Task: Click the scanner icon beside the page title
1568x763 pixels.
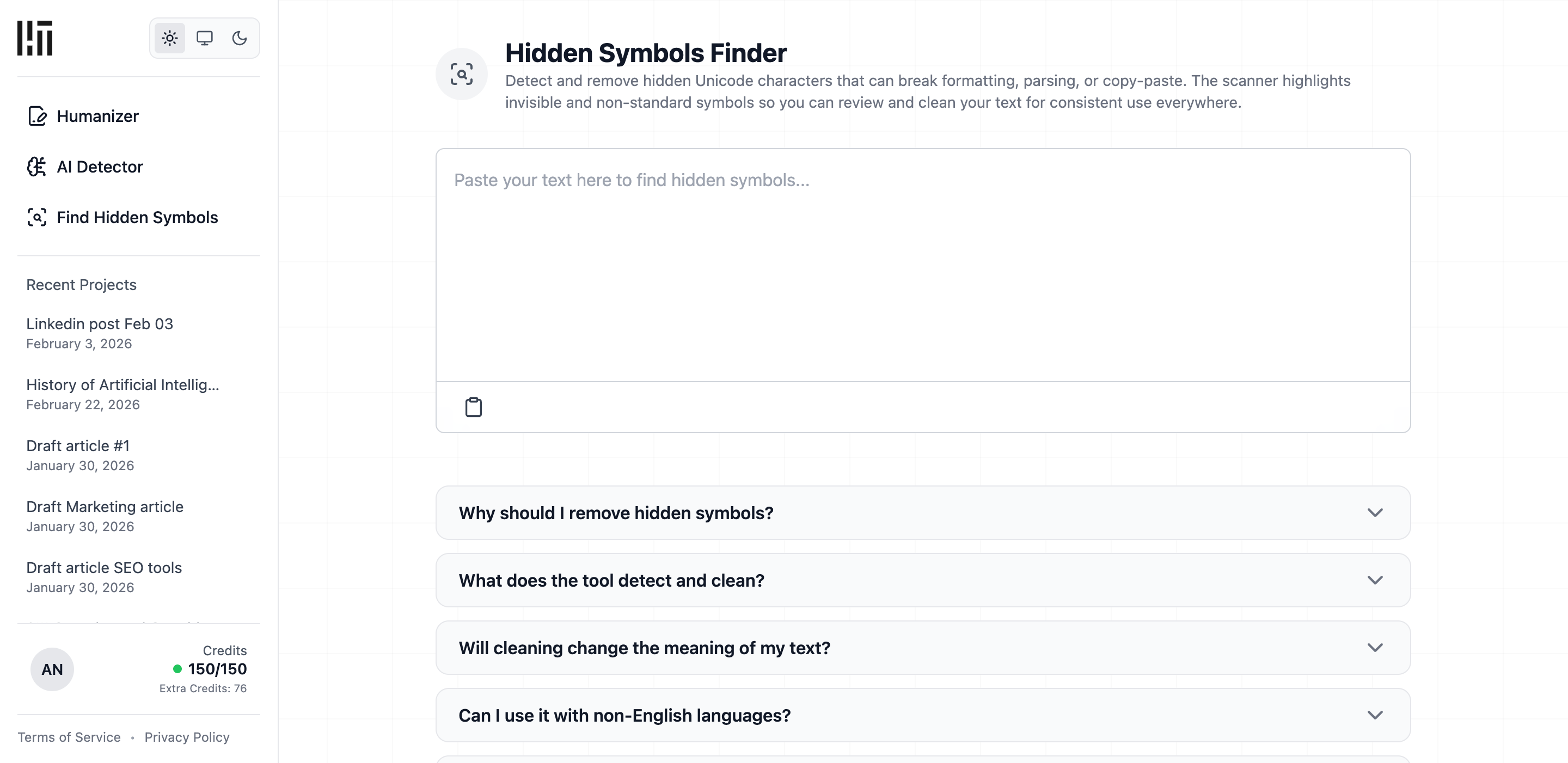Action: click(461, 74)
